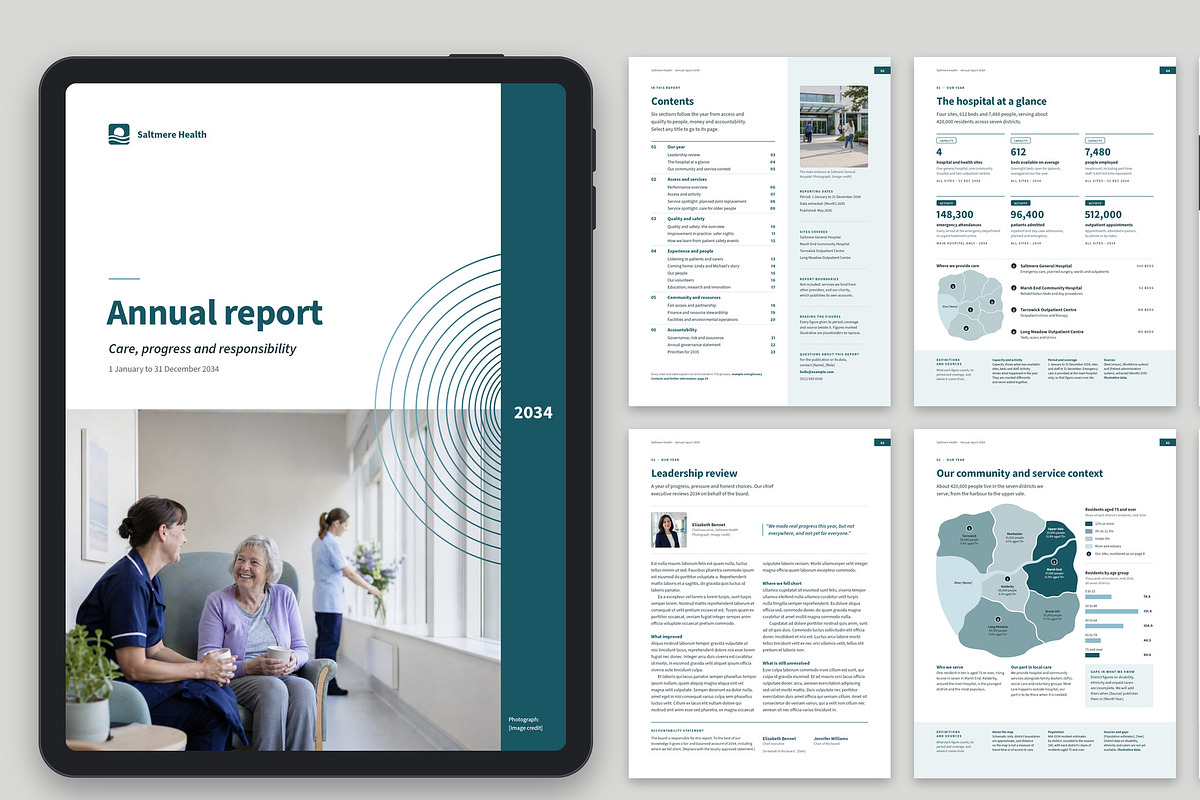The image size is (1200, 800).
Task: Click the ACTIVITY tag above '96,400'
Action: 1021,203
